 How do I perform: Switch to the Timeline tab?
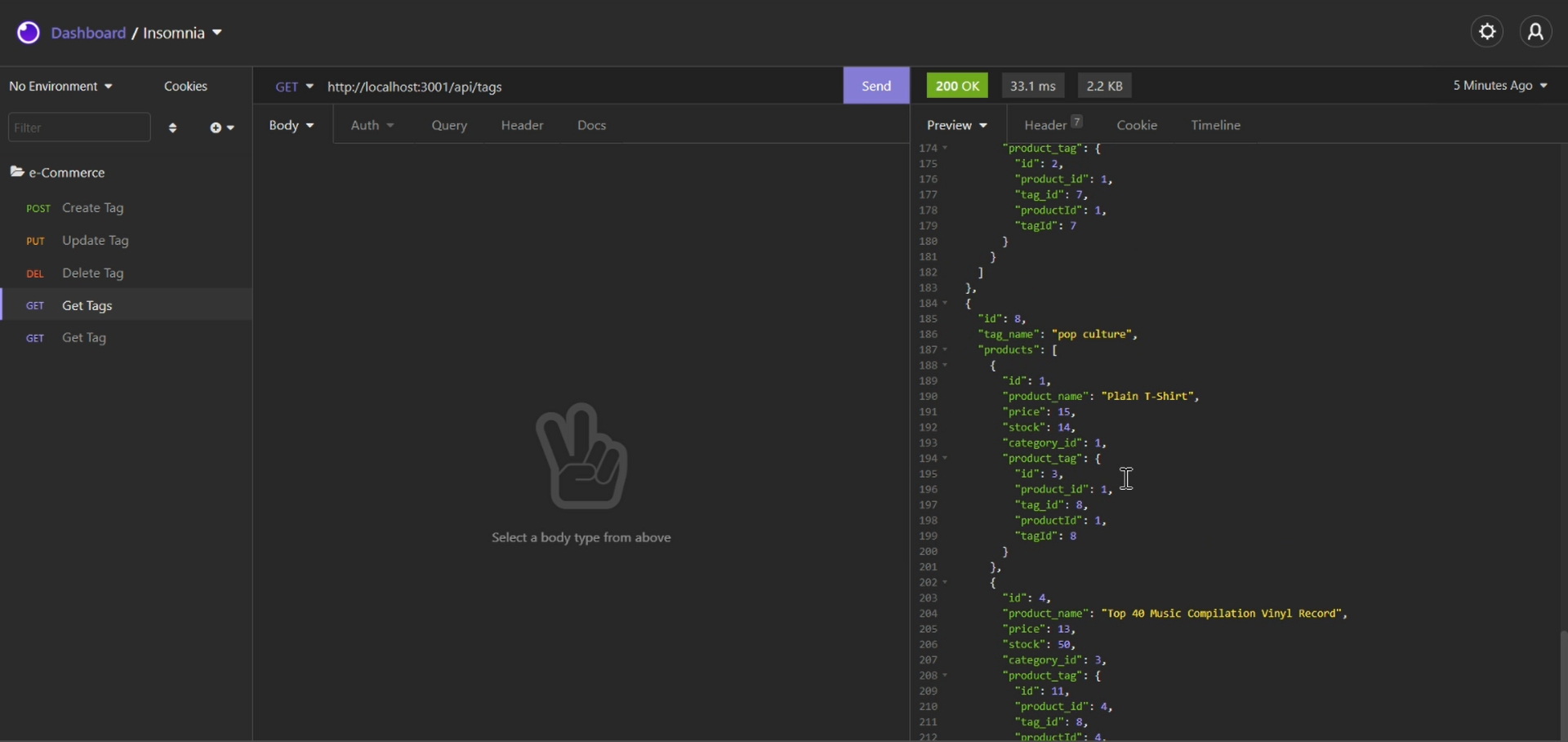click(x=1214, y=125)
